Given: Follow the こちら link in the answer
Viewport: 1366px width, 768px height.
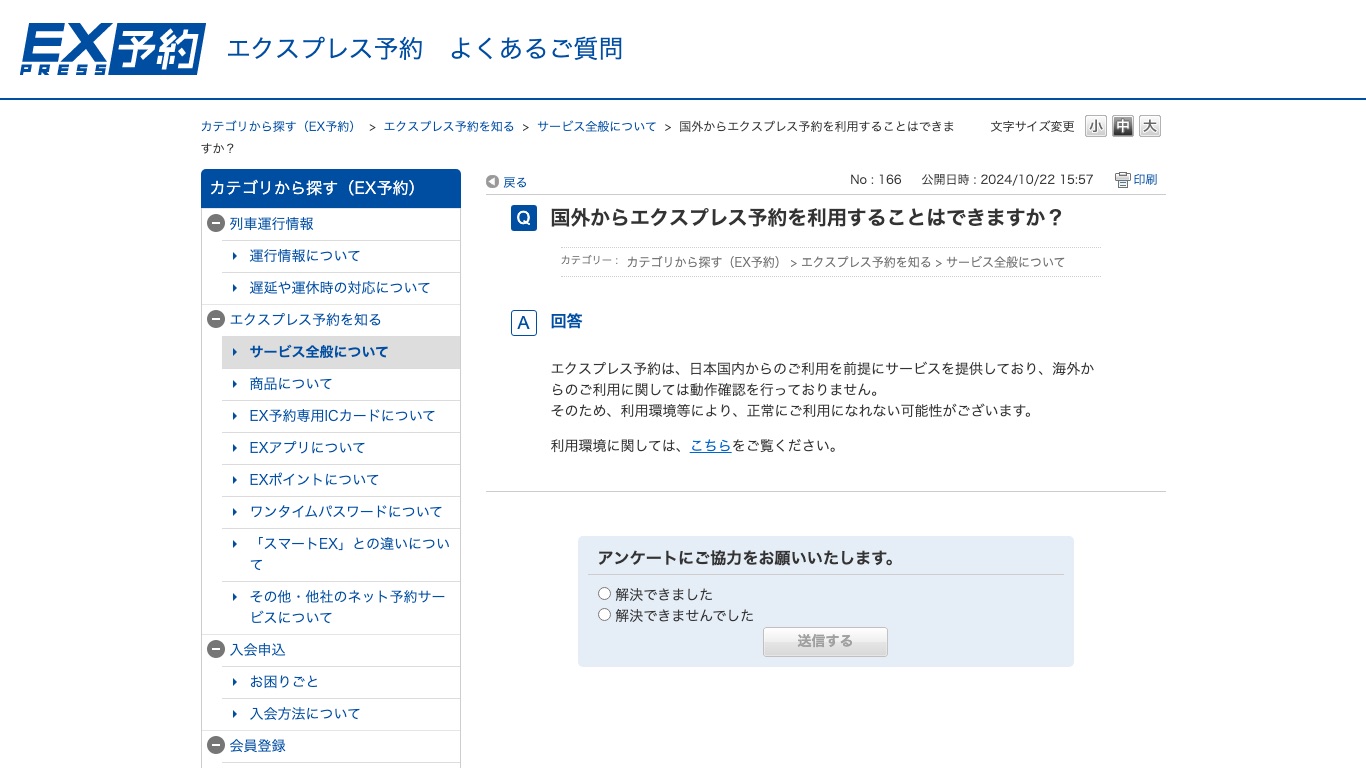Looking at the screenshot, I should click(x=710, y=446).
